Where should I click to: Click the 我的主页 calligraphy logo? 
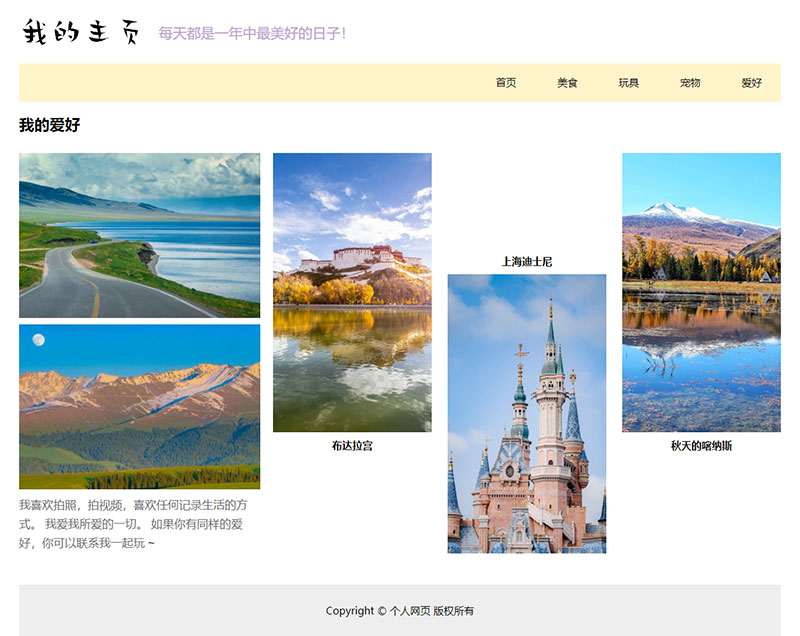(81, 32)
